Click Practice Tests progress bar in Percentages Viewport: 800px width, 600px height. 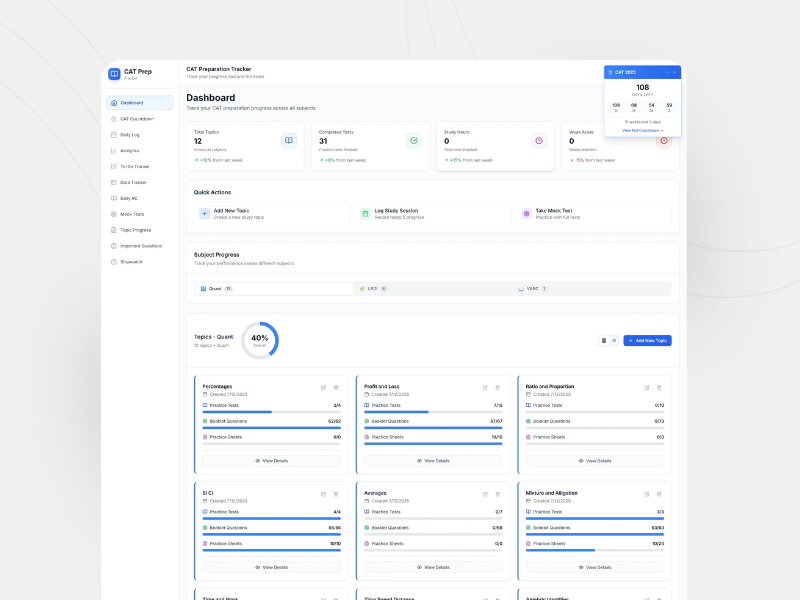[271, 412]
